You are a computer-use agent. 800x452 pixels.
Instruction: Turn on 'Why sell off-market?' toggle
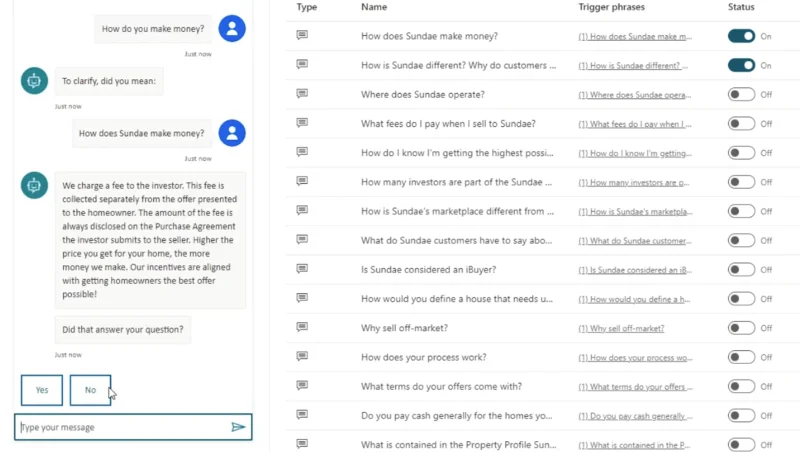[x=741, y=328]
